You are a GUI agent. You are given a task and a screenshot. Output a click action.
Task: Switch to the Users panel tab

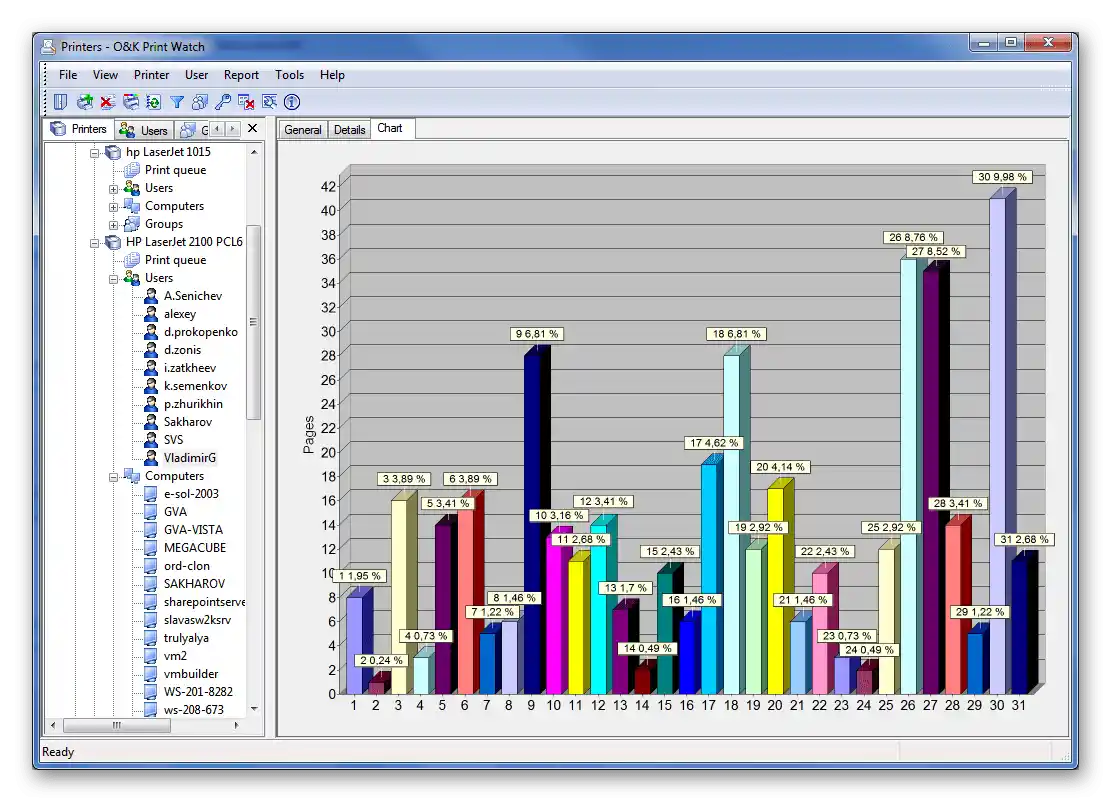click(144, 130)
